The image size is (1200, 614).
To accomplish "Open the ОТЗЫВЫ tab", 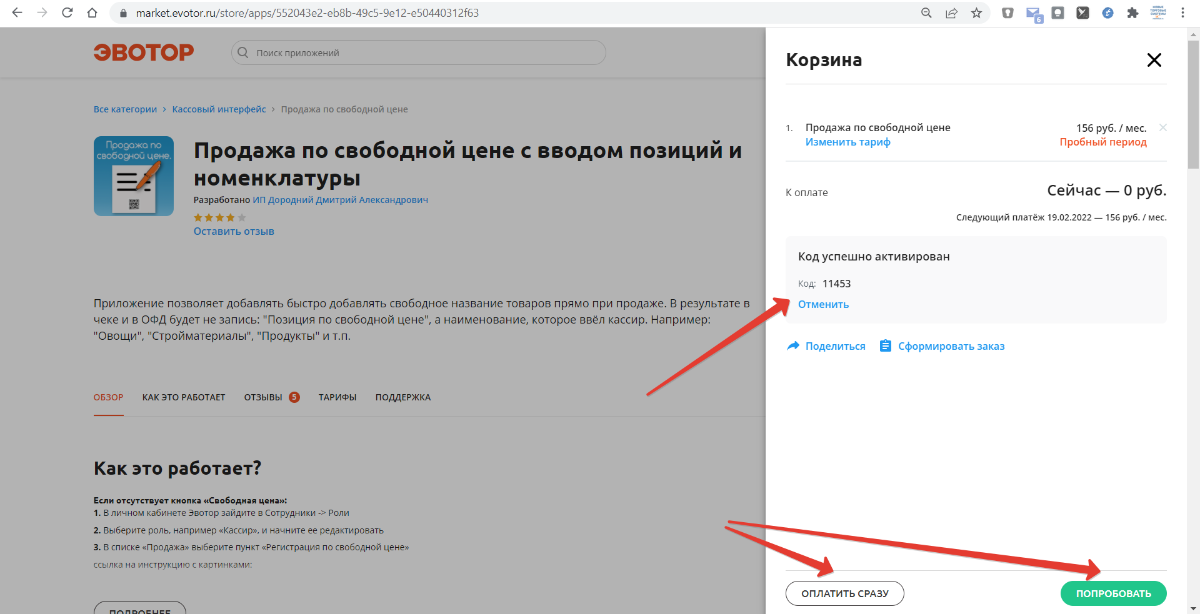I will (x=272, y=397).
